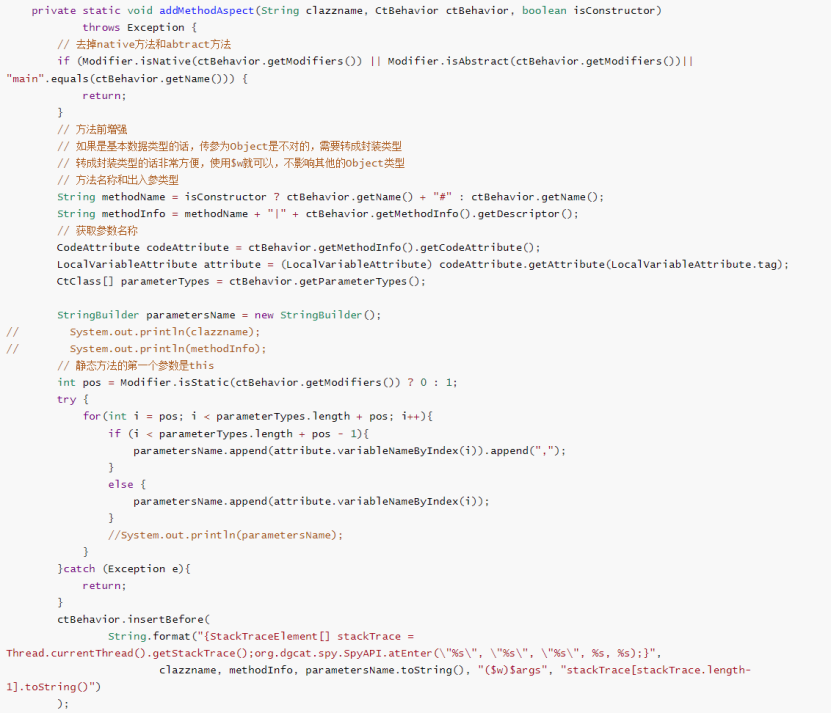This screenshot has height=714, width=831.
Task: Click the addMethodAspect method name
Action: coord(207,11)
